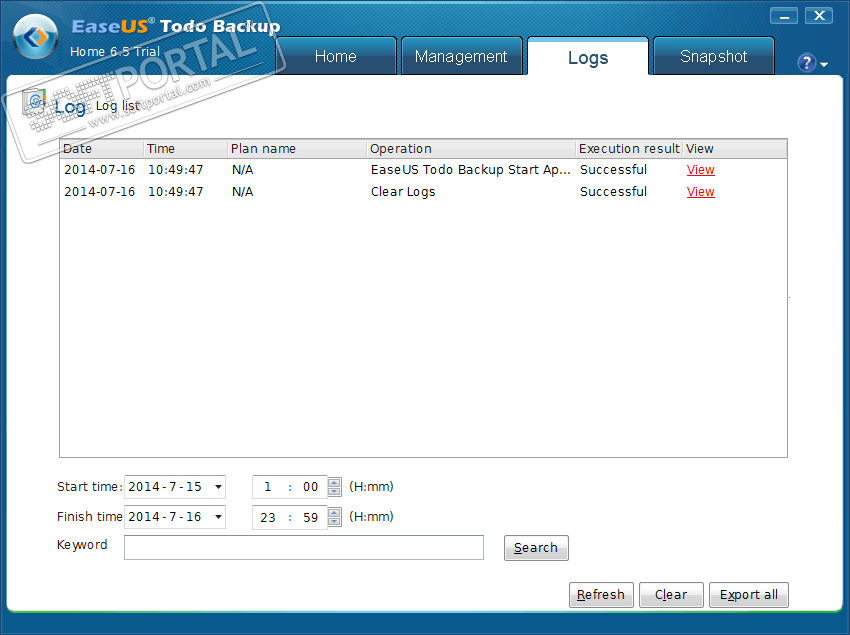Open the Management tab
Screen dimensions: 850x635
click(x=461, y=56)
